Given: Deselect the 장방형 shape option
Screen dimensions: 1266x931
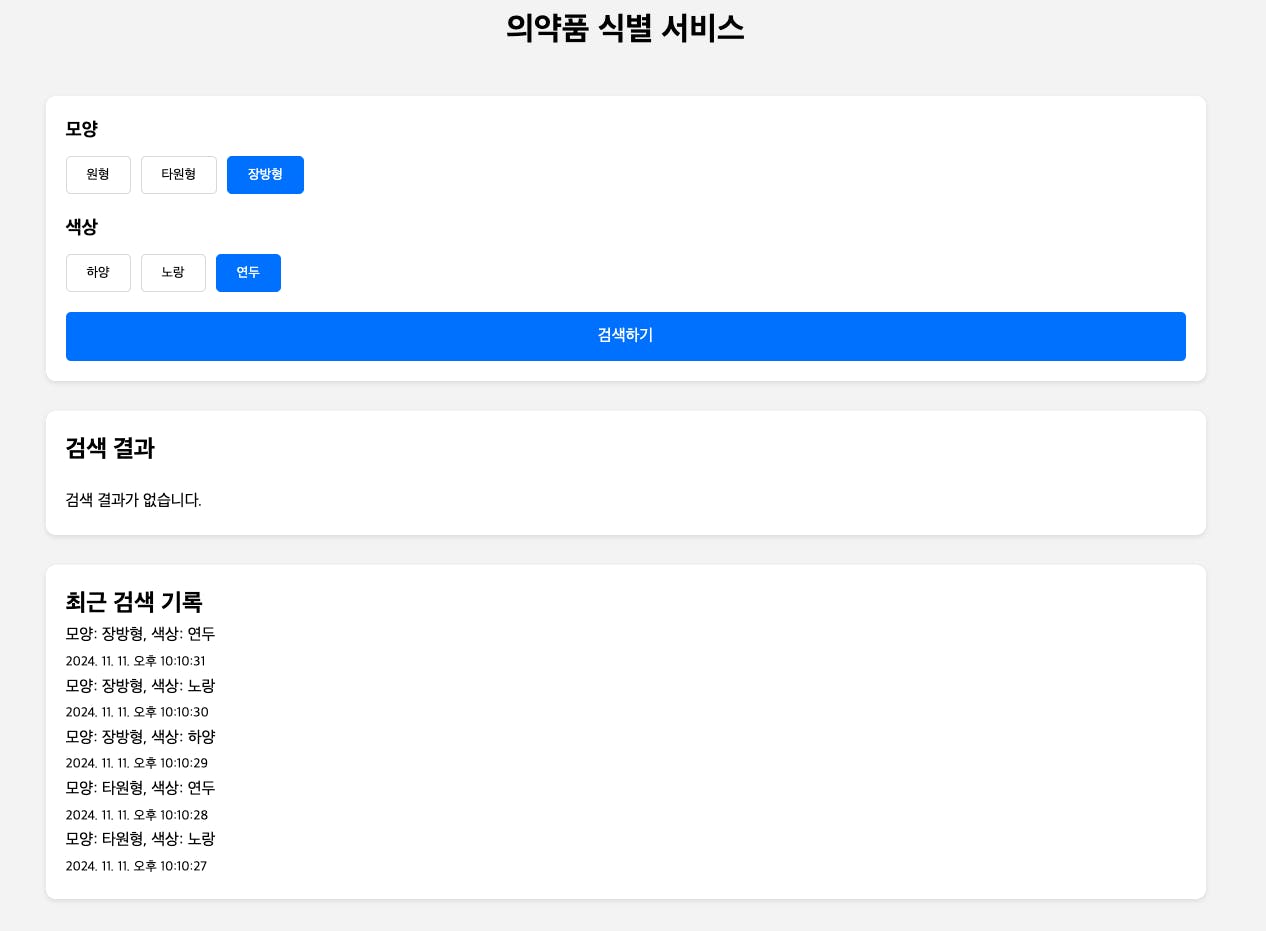Looking at the screenshot, I should pos(265,175).
